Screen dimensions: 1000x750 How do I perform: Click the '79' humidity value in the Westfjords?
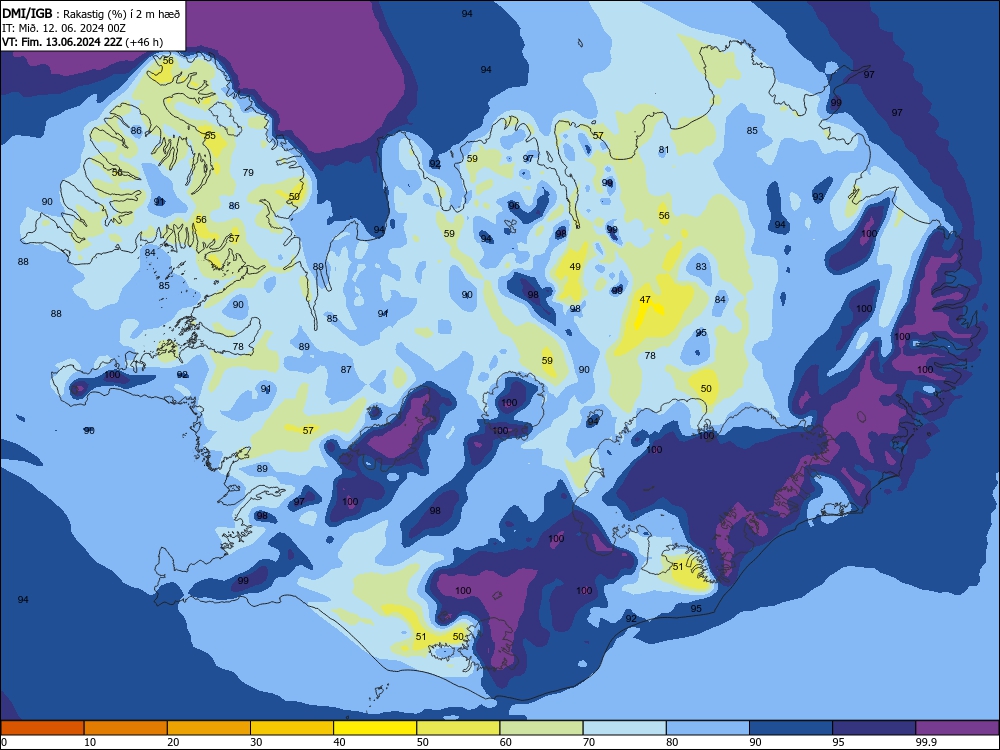point(248,172)
